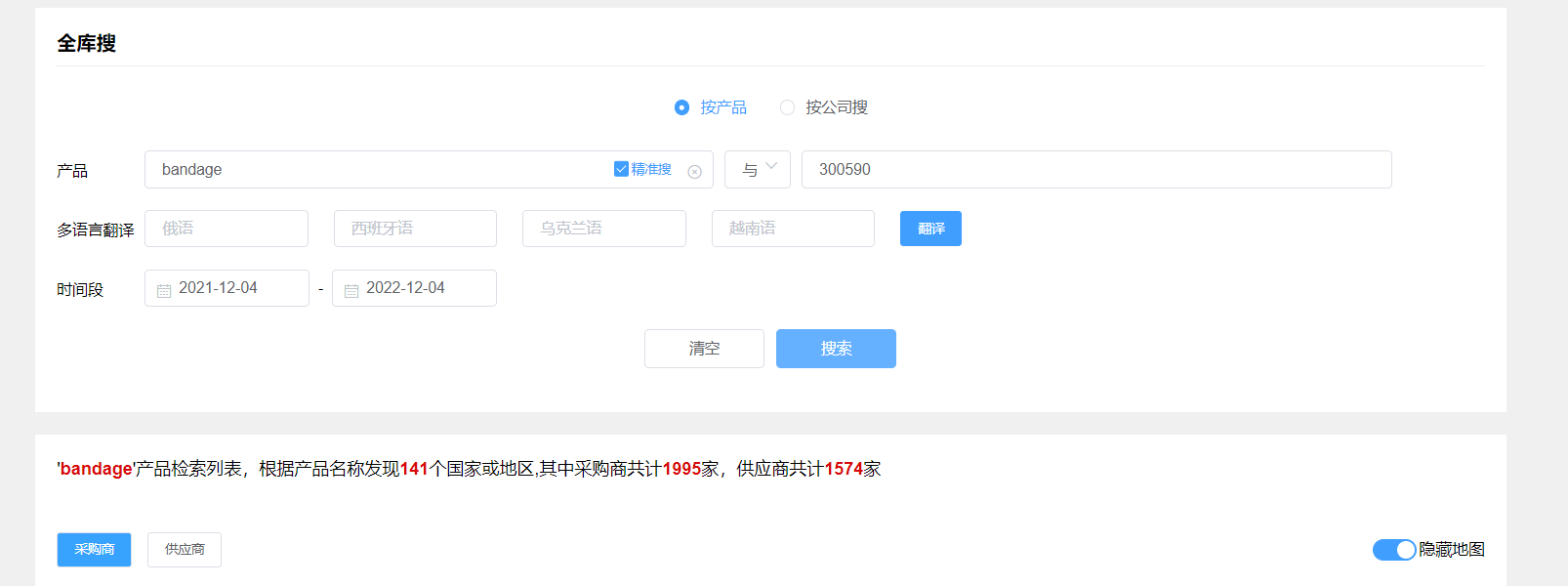Open the end date calendar icon
This screenshot has width=1568, height=586.
[351, 290]
